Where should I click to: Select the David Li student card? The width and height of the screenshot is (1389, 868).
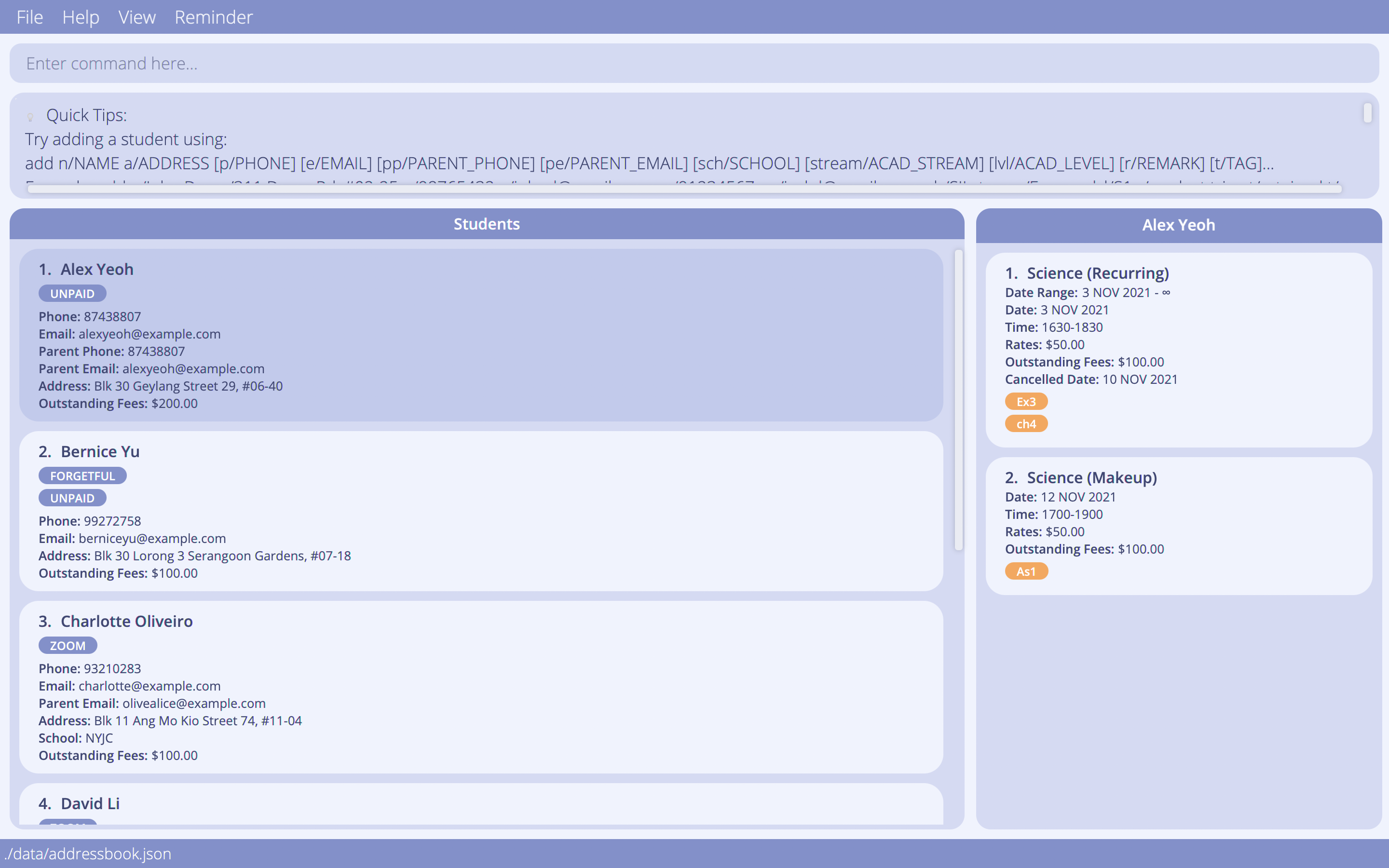(481, 804)
